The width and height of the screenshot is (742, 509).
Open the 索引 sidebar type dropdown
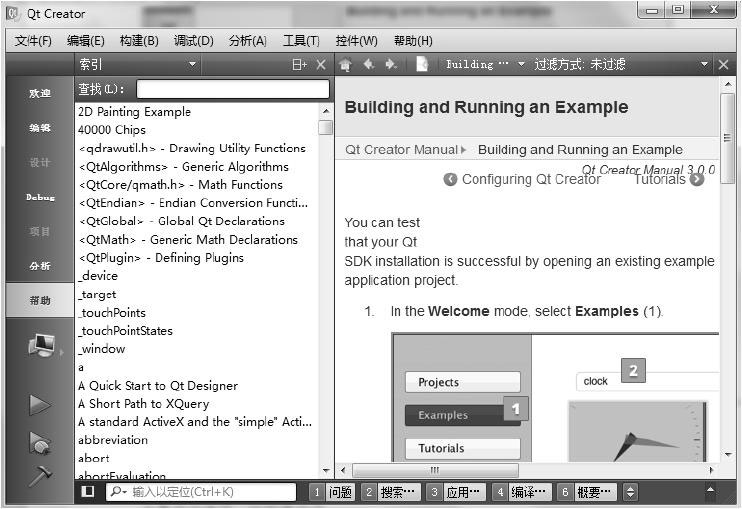138,64
